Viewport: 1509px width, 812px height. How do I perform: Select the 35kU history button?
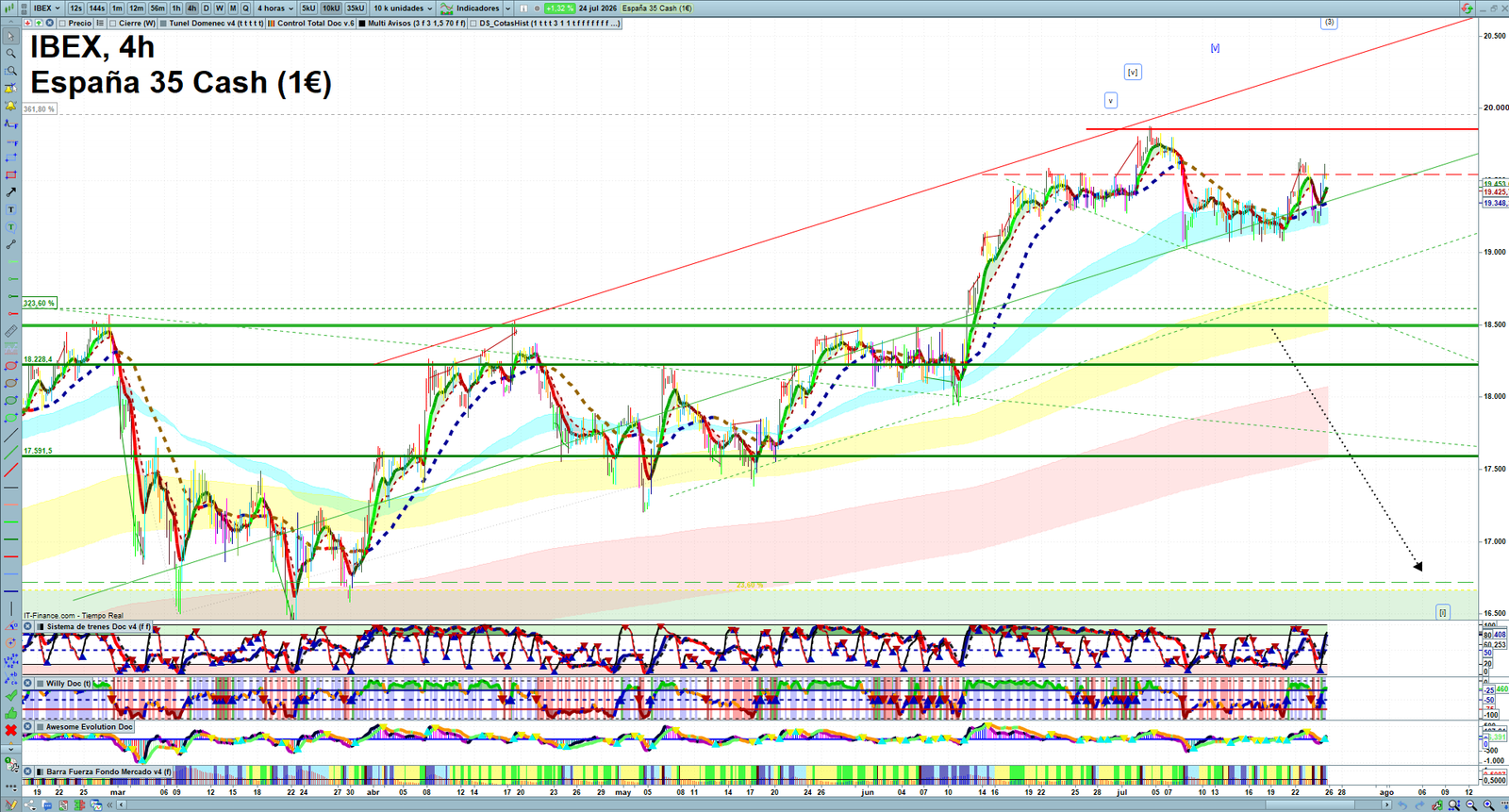coord(356,8)
